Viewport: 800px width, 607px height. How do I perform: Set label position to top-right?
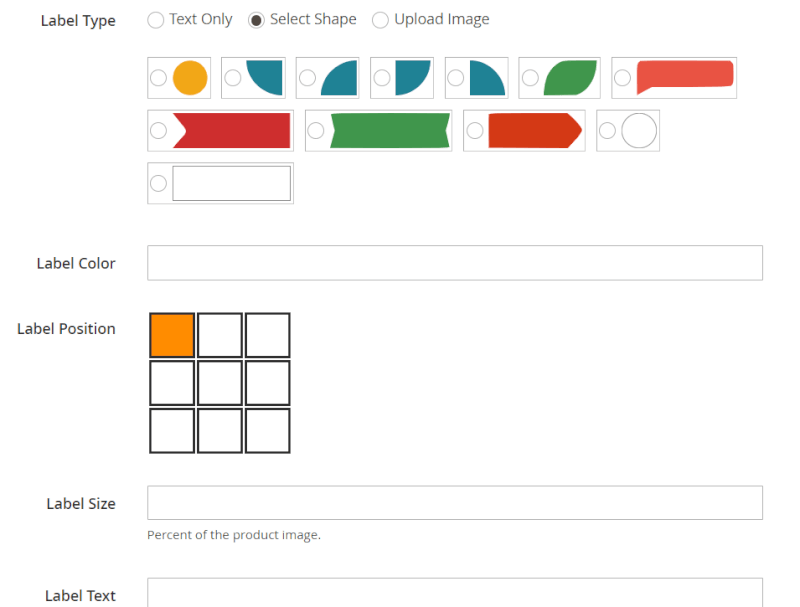click(267, 335)
